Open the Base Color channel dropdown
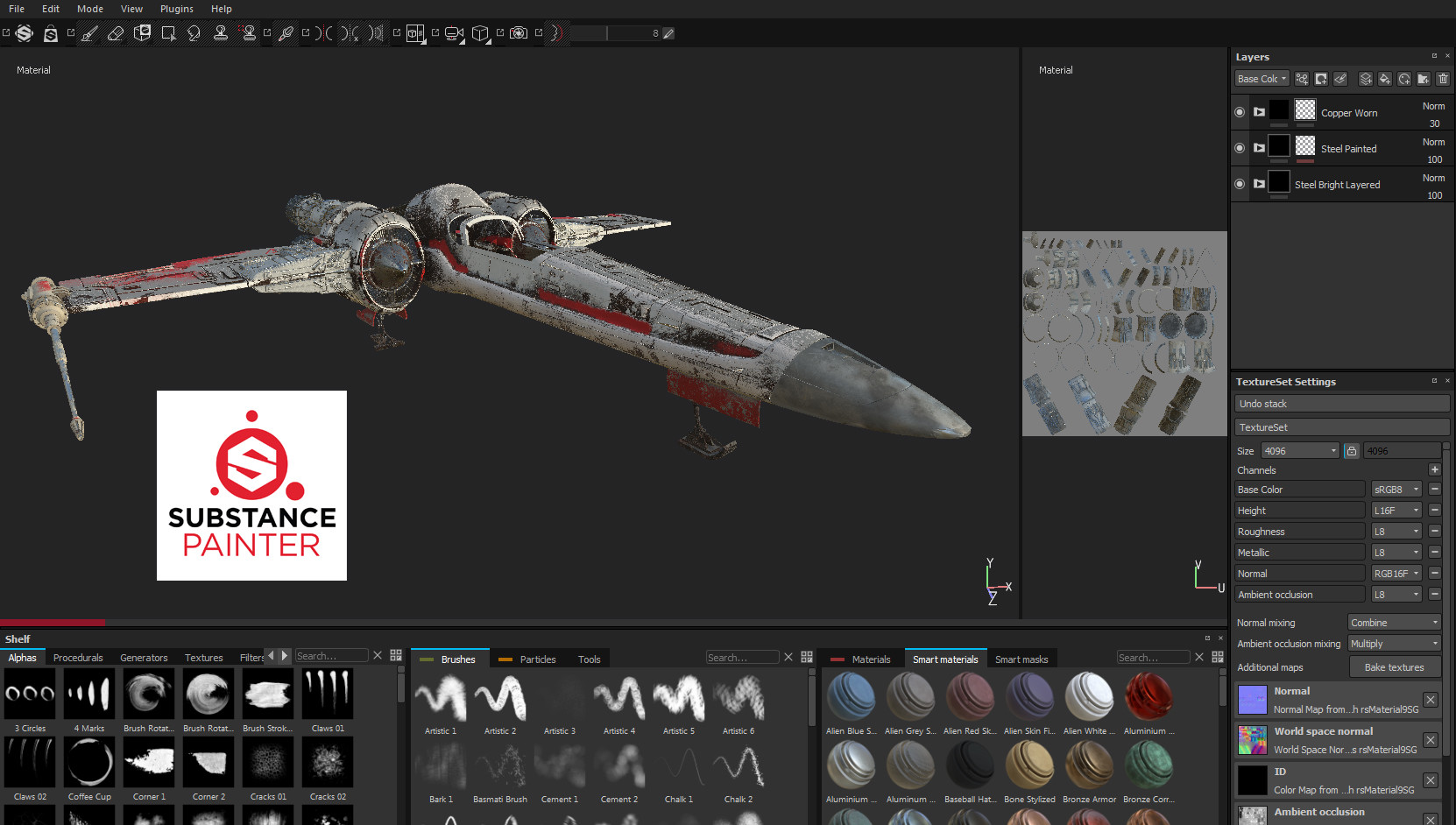Viewport: 1456px width, 825px height. (x=1262, y=79)
